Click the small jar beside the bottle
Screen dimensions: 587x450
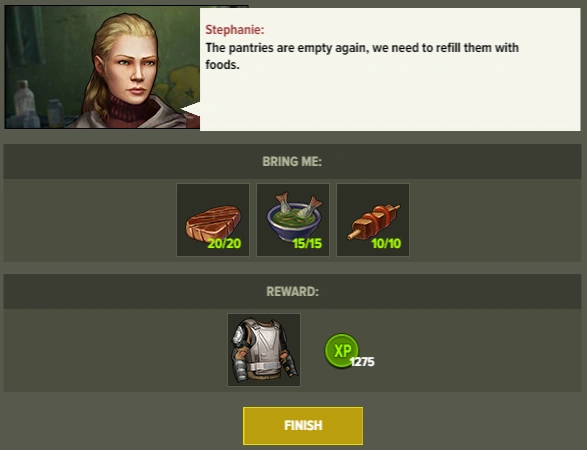point(55,112)
